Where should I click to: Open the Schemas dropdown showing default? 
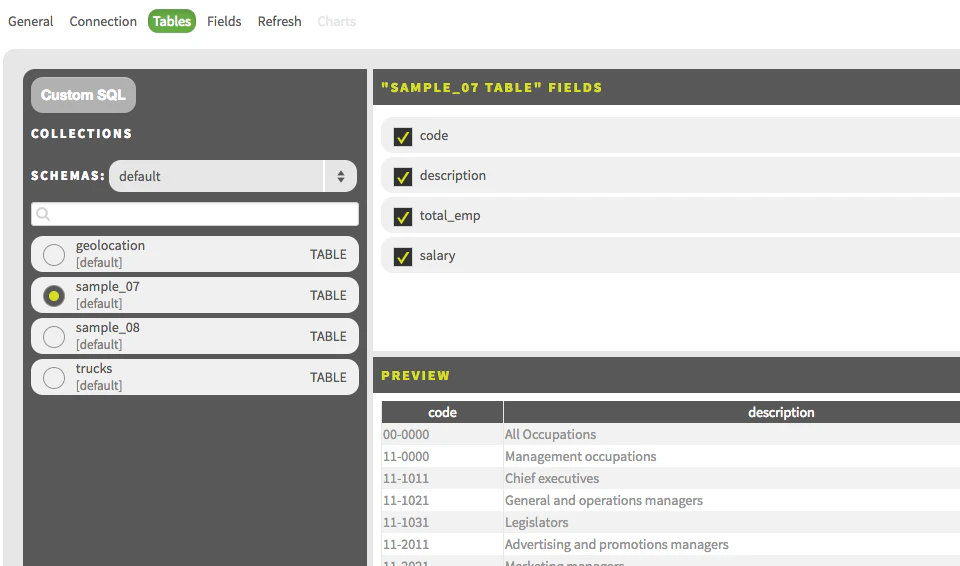coord(233,176)
